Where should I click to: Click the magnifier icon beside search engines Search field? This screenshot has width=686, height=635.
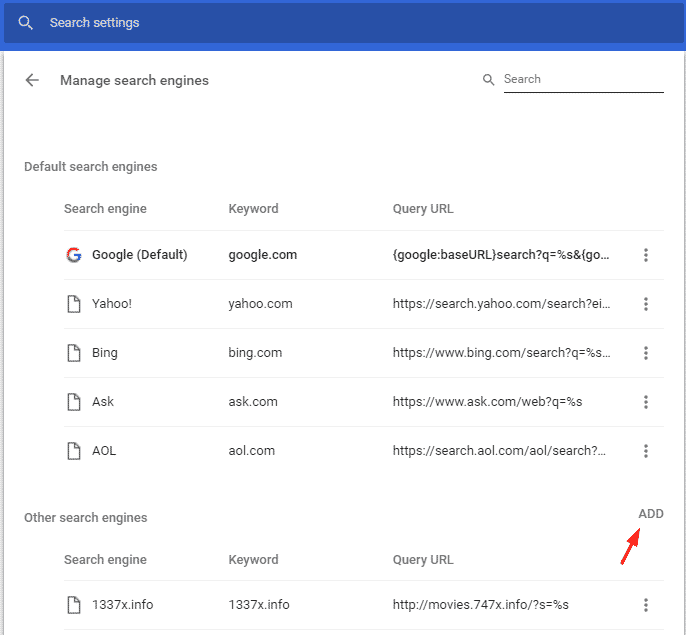489,80
